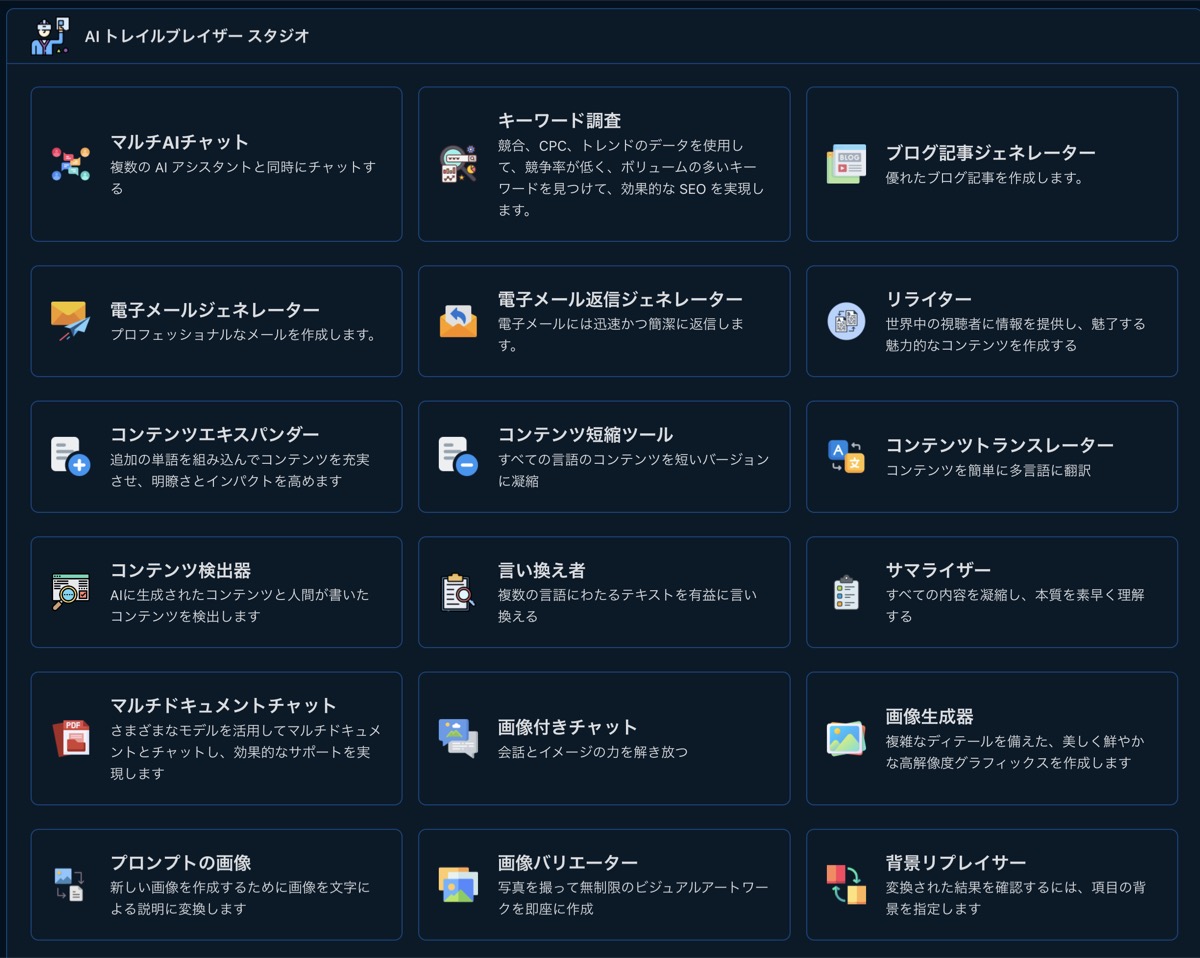Click the リライター round icon
The image size is (1200, 958).
click(846, 321)
